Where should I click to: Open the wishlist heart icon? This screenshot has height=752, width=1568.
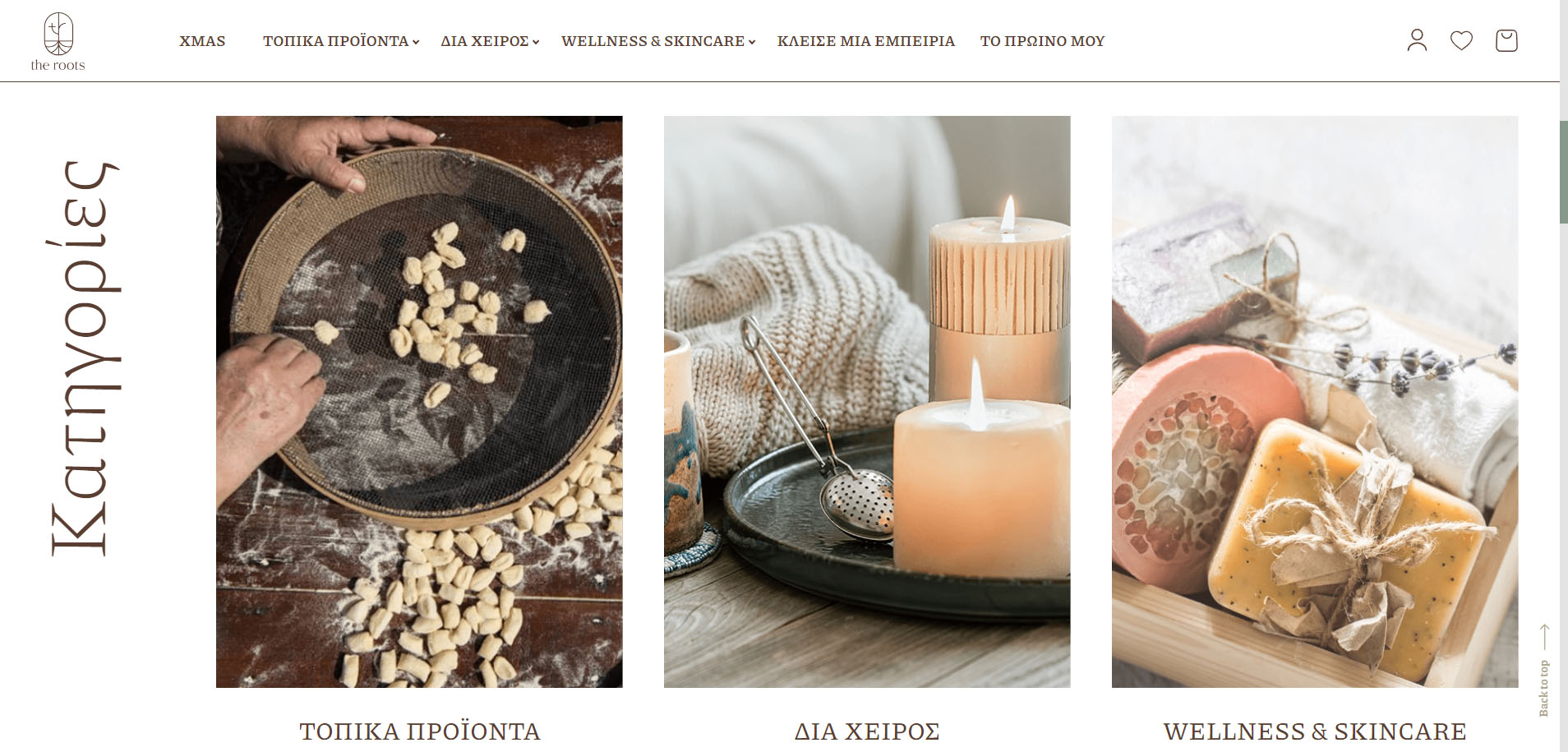click(x=1461, y=40)
